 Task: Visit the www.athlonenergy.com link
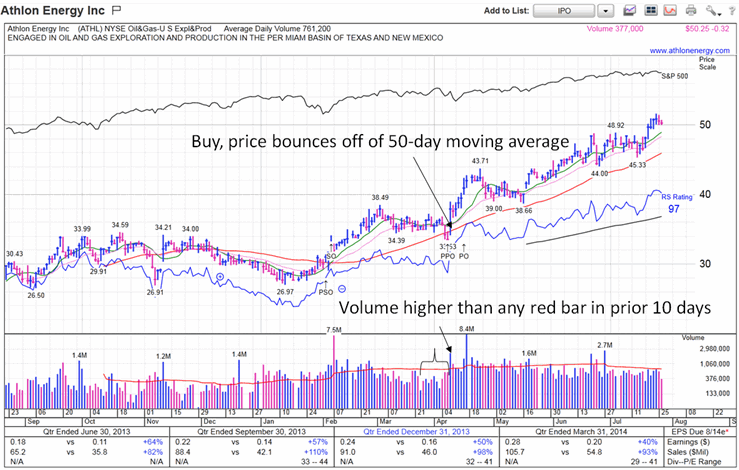[x=690, y=50]
